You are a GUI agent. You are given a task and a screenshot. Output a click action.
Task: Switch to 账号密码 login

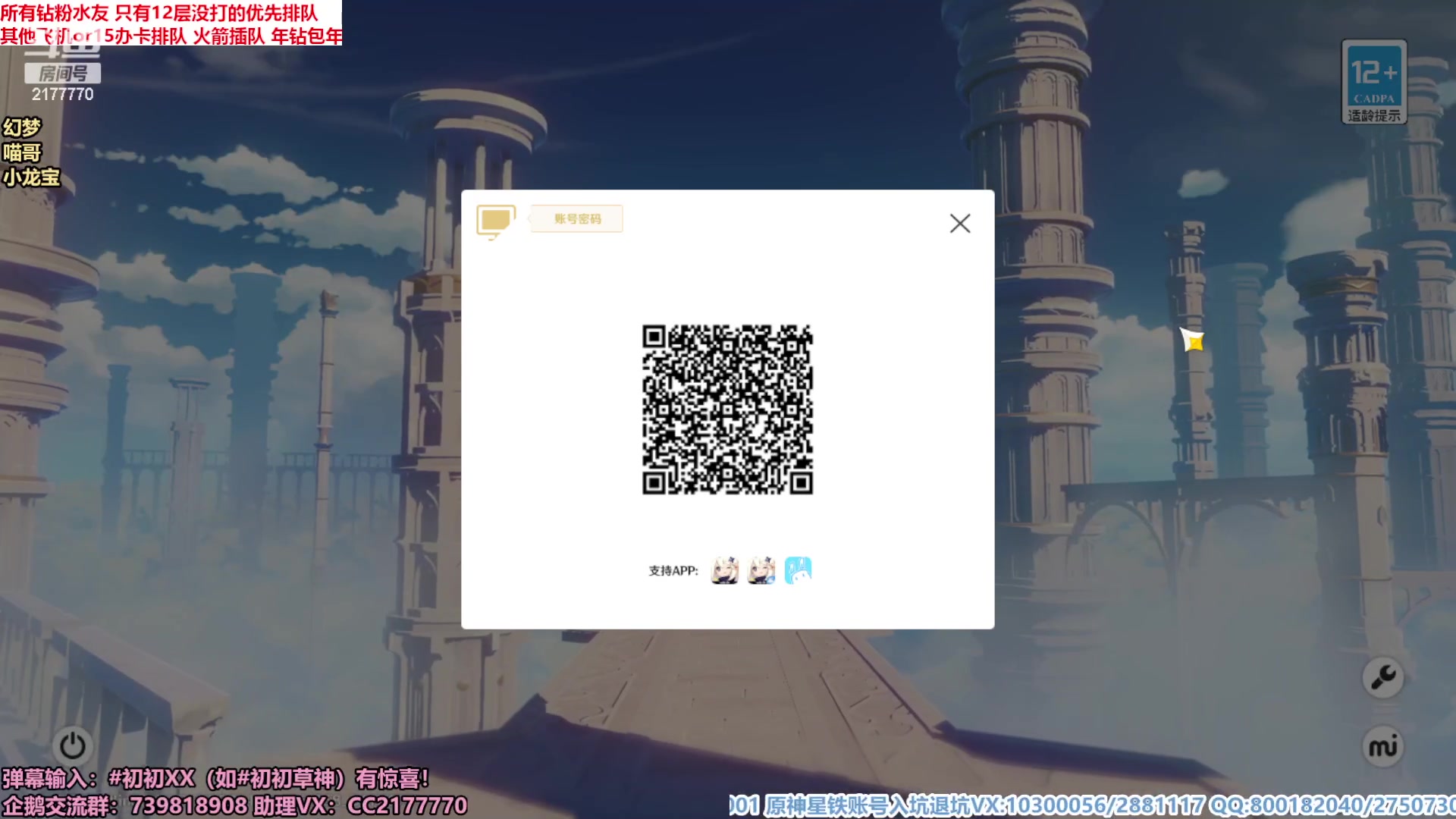pos(577,218)
